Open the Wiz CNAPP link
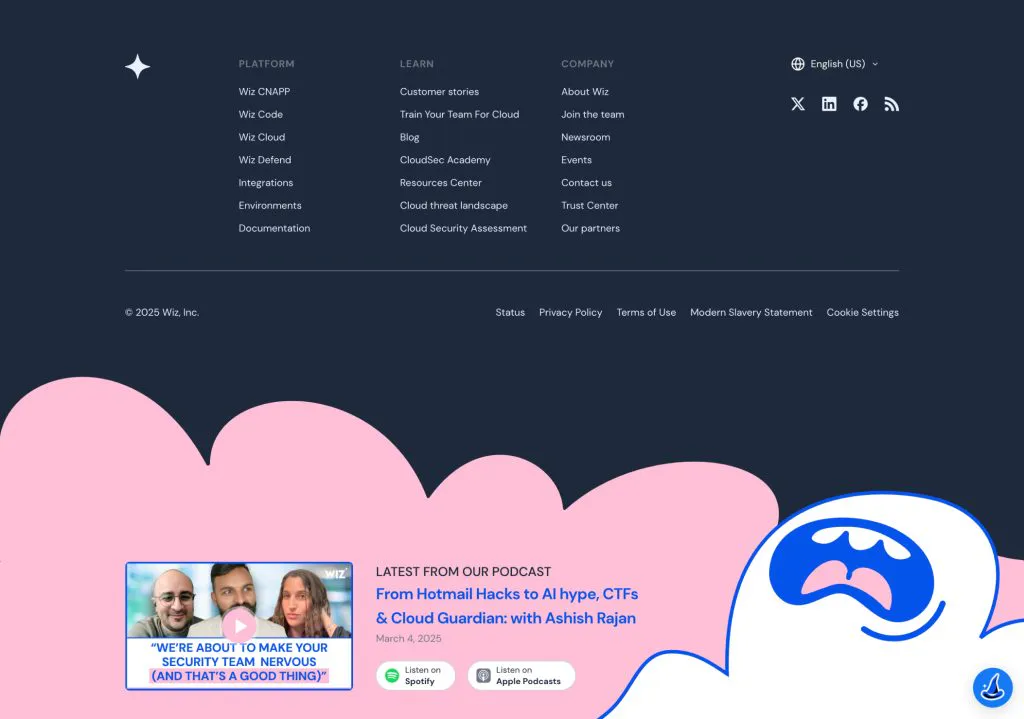Viewport: 1024px width, 719px height. click(x=264, y=91)
